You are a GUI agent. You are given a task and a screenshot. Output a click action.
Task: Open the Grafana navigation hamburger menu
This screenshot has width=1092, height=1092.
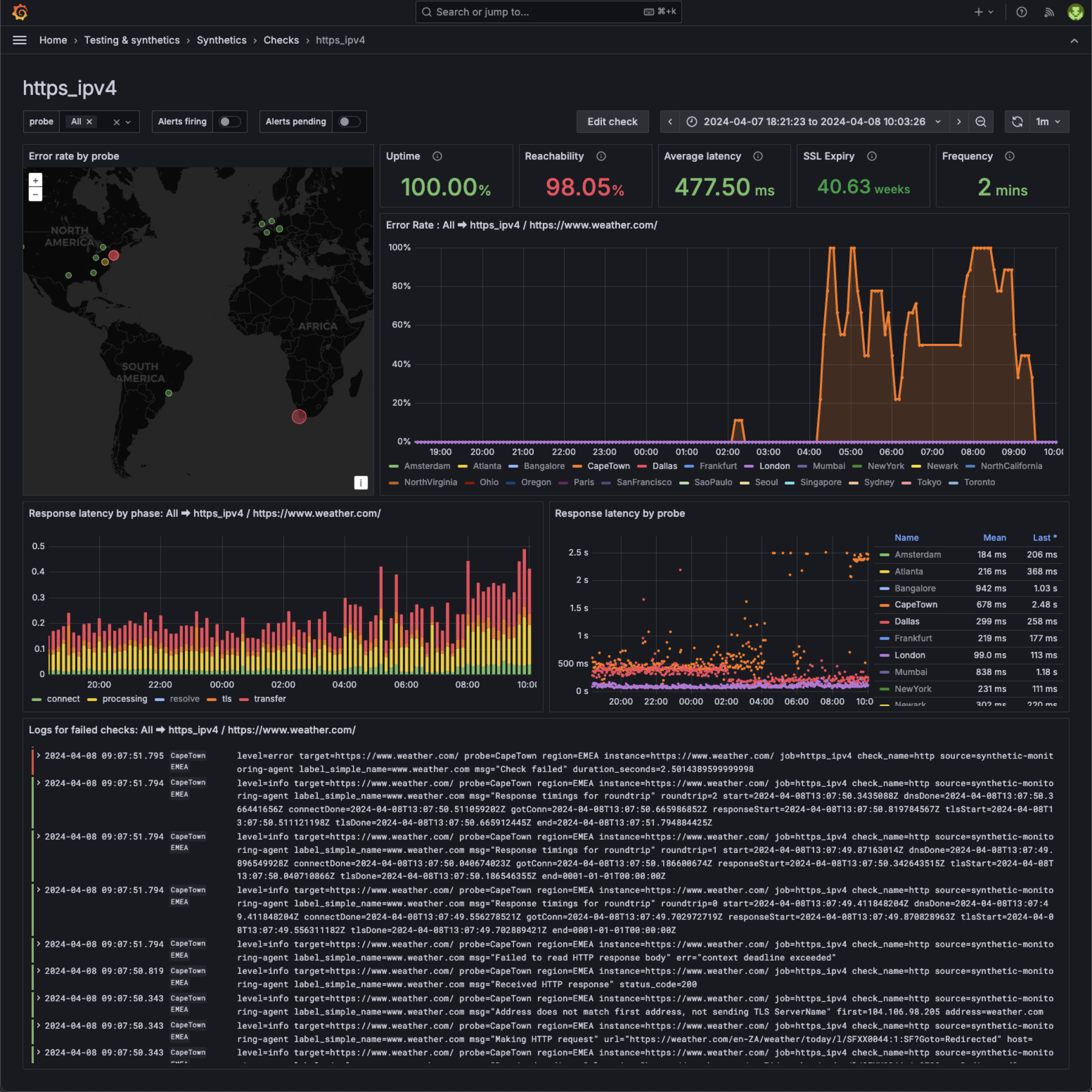point(19,40)
